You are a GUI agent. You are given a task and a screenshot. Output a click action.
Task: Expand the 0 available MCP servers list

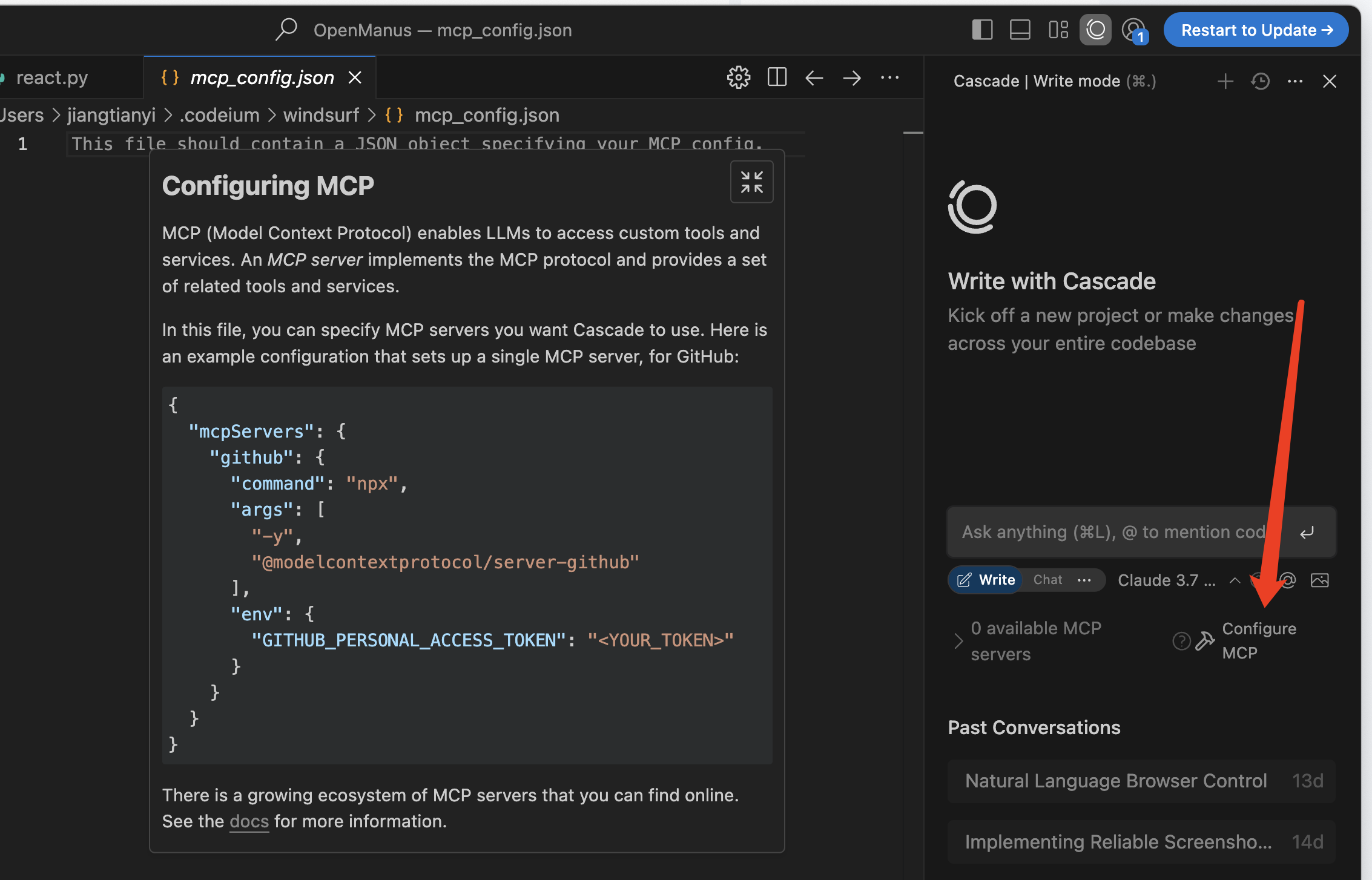[958, 641]
